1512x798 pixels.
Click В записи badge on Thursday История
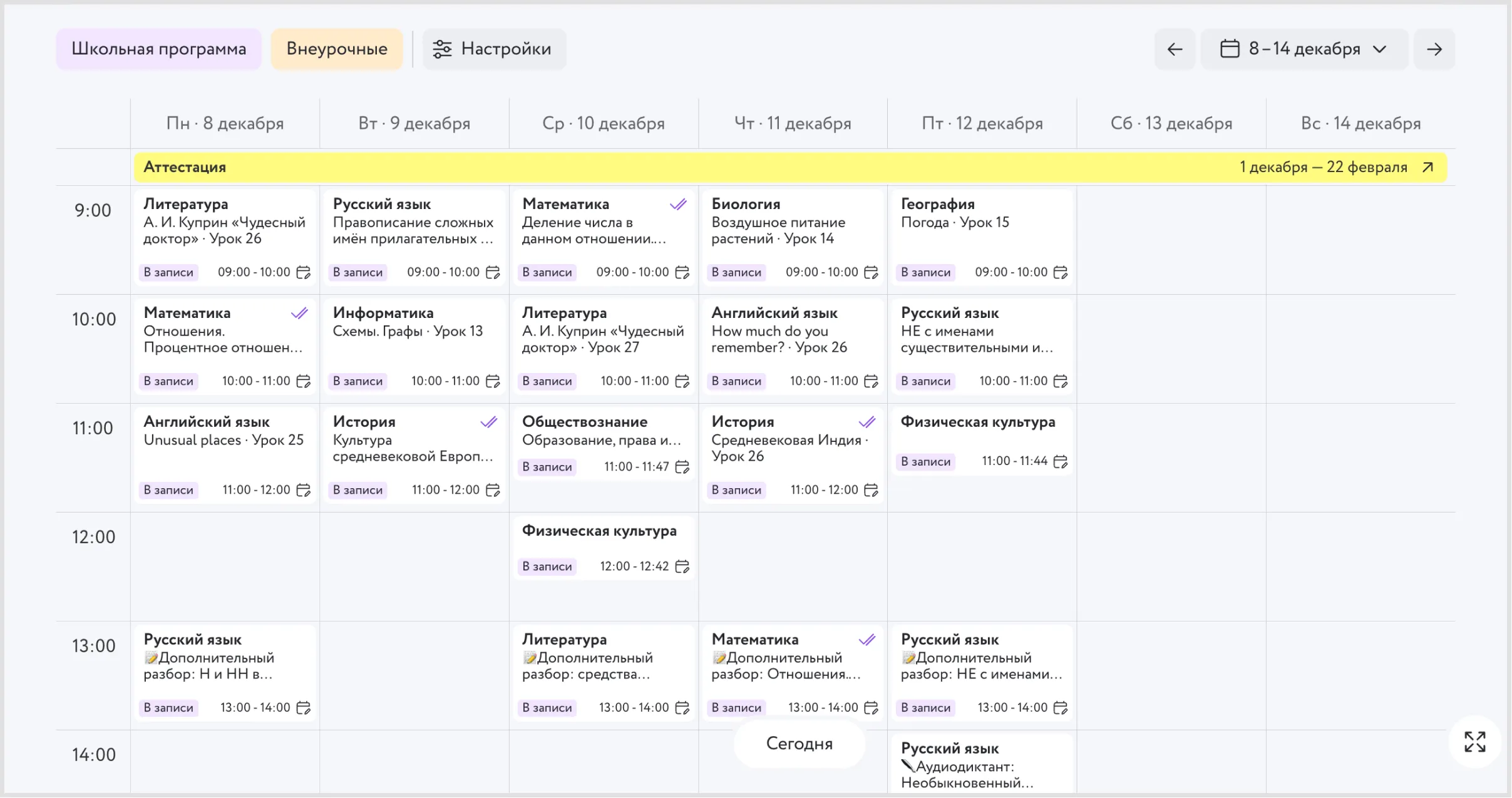tap(736, 490)
